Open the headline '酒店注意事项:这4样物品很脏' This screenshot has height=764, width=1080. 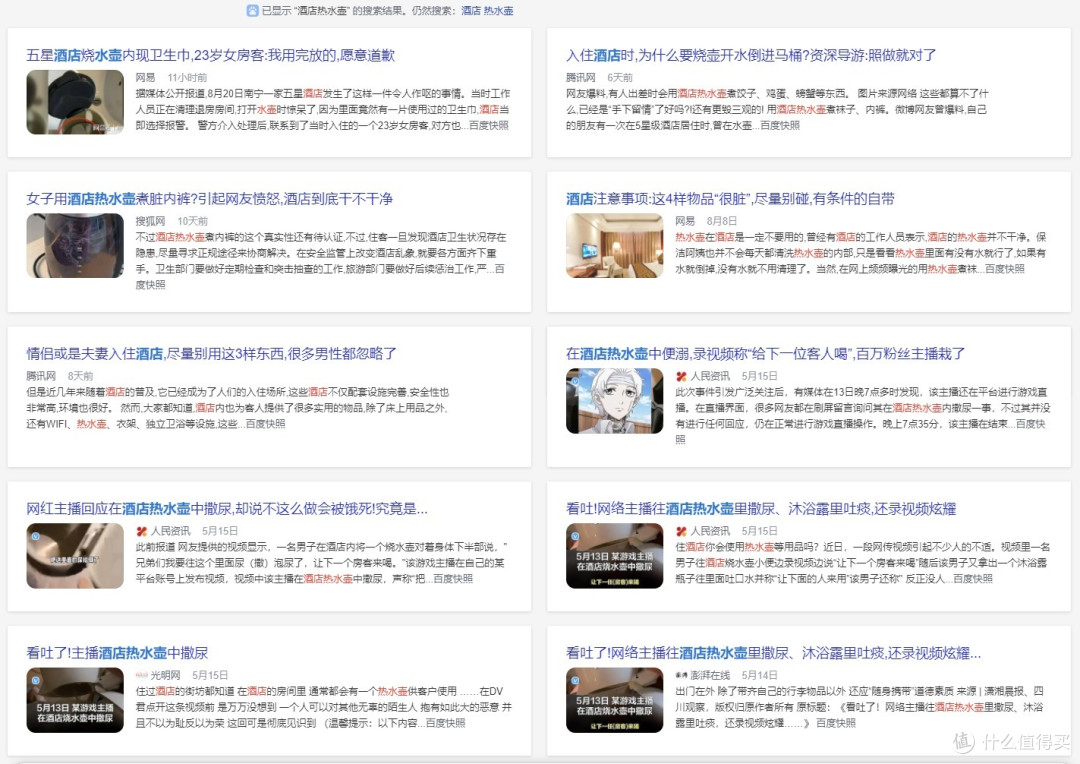tap(730, 199)
